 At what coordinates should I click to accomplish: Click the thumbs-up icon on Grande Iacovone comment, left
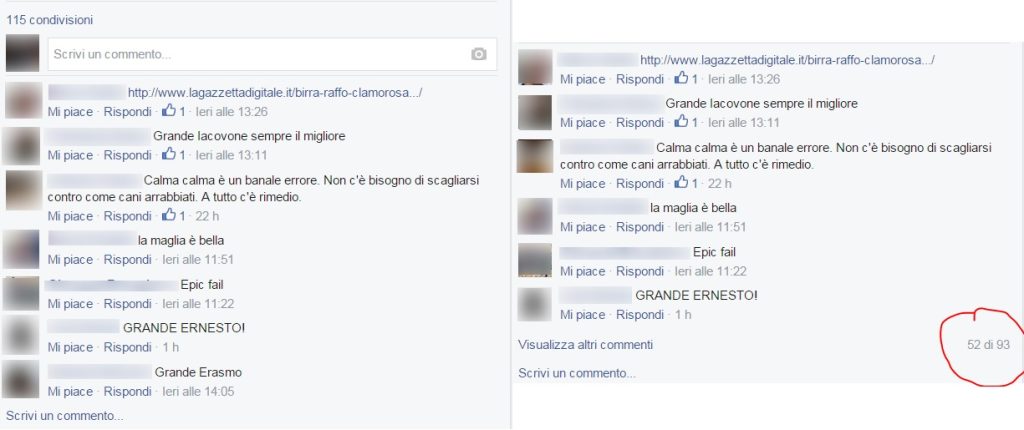pyautogui.click(x=169, y=154)
